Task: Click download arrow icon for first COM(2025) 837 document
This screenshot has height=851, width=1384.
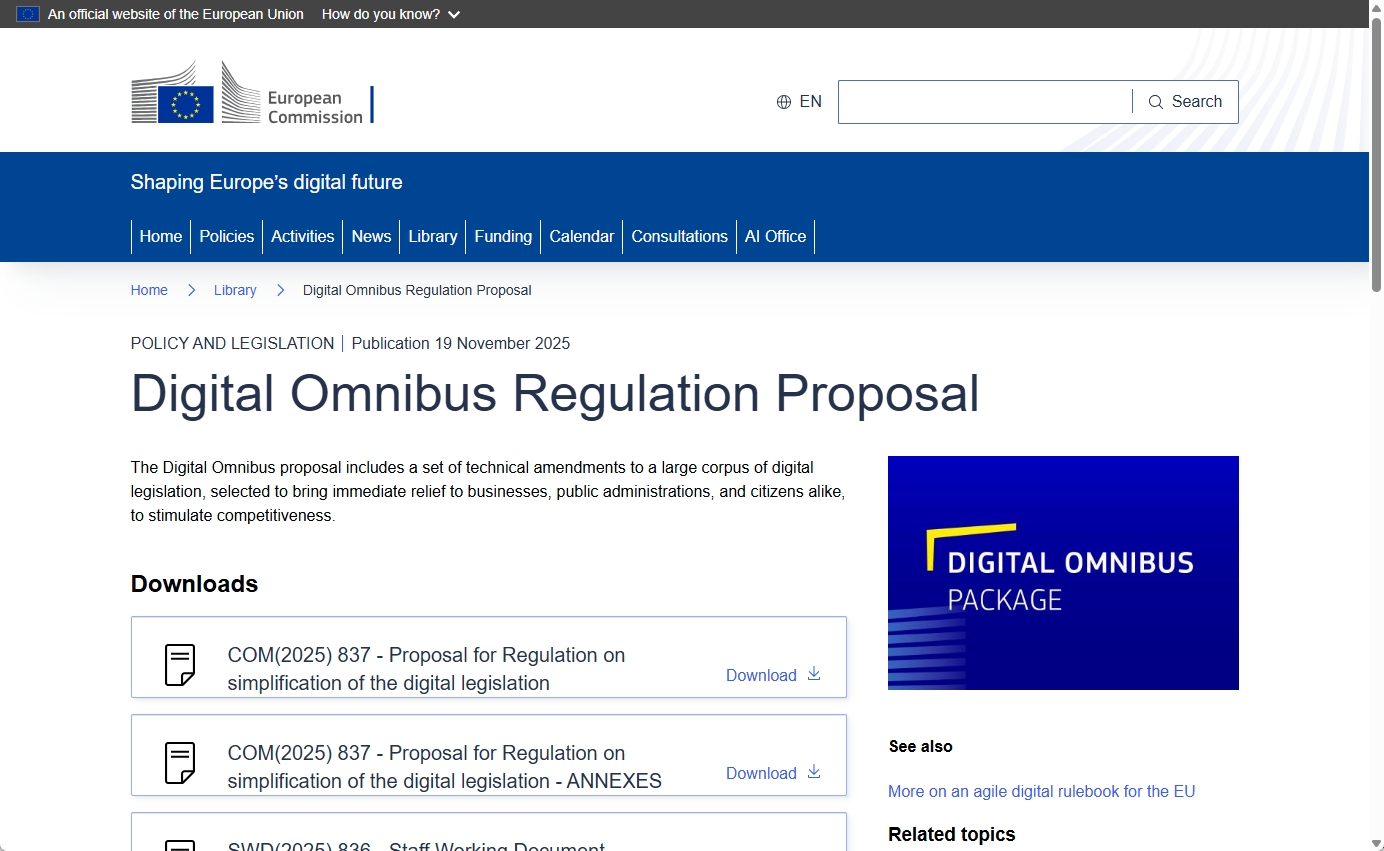Action: tap(814, 673)
